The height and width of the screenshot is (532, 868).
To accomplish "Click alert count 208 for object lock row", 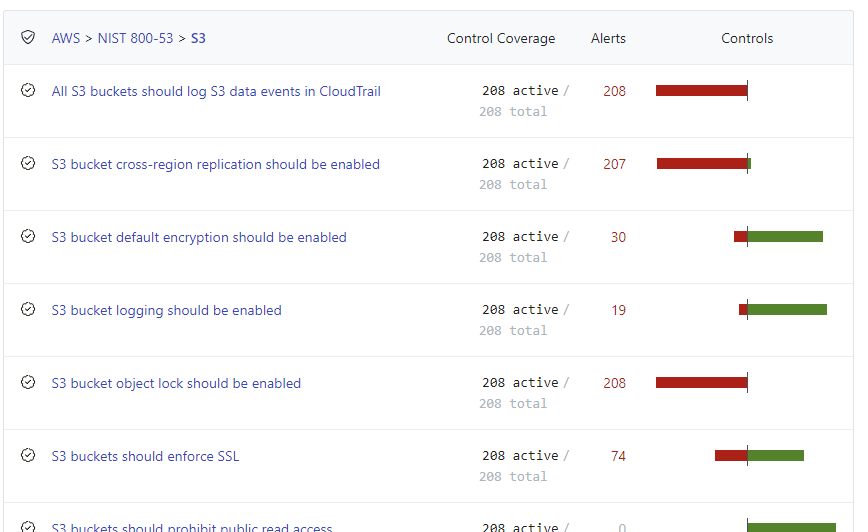I will [614, 384].
